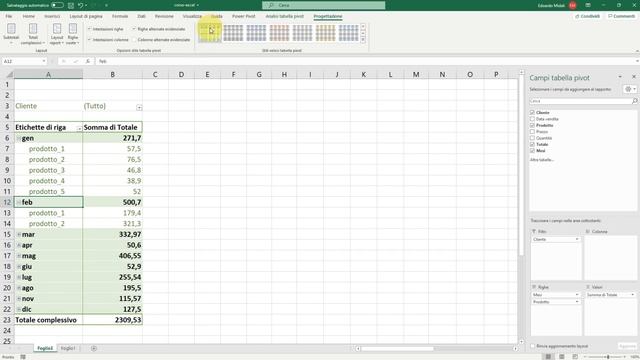The width and height of the screenshot is (640, 360).
Task: Switch to Normal view in status bar
Action: click(x=548, y=357)
